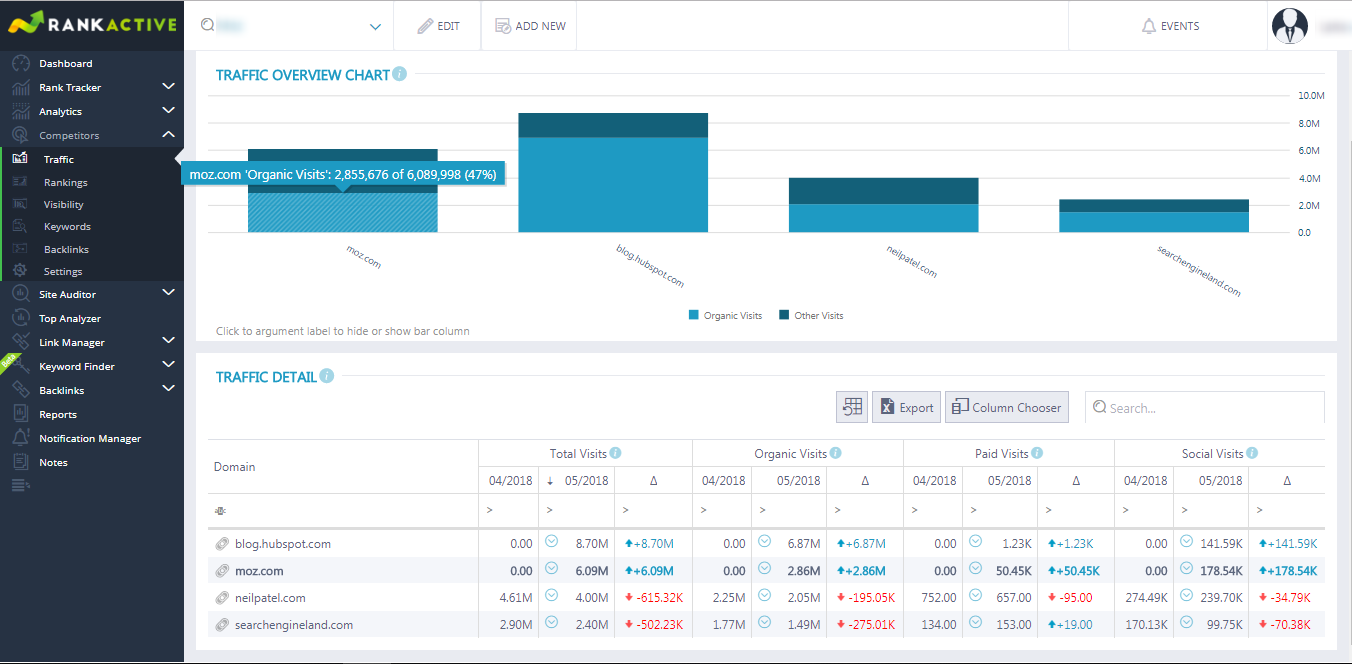1352x664 pixels.
Task: Hide the moz.com bar via label
Action: [x=364, y=257]
